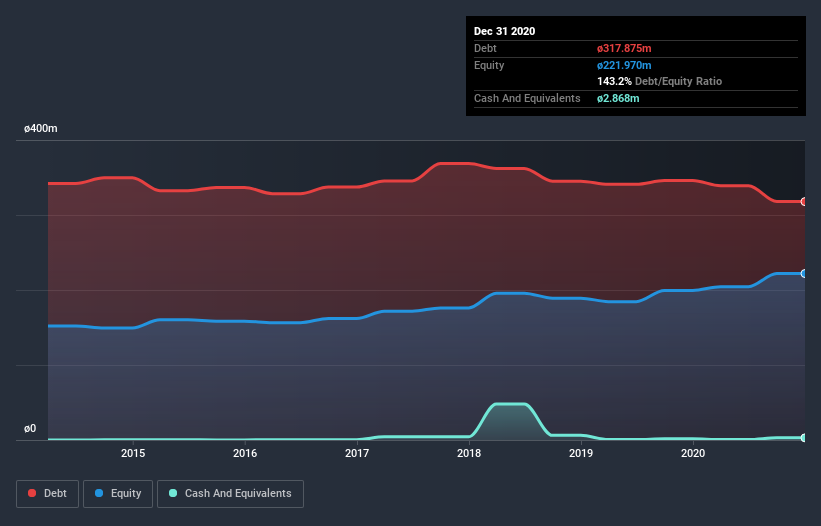The width and height of the screenshot is (821, 526).
Task: Click the 2019 x-axis label
Action: point(581,453)
